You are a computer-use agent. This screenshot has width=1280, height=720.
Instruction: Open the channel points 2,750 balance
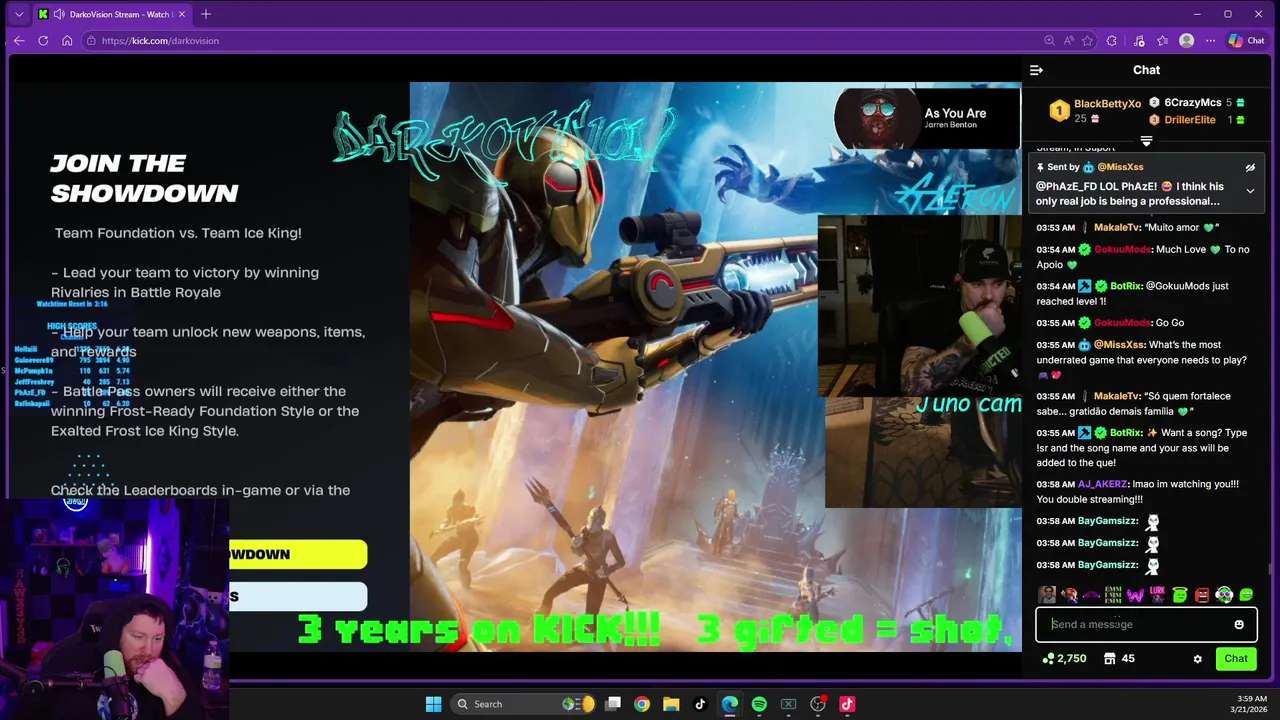[1064, 658]
